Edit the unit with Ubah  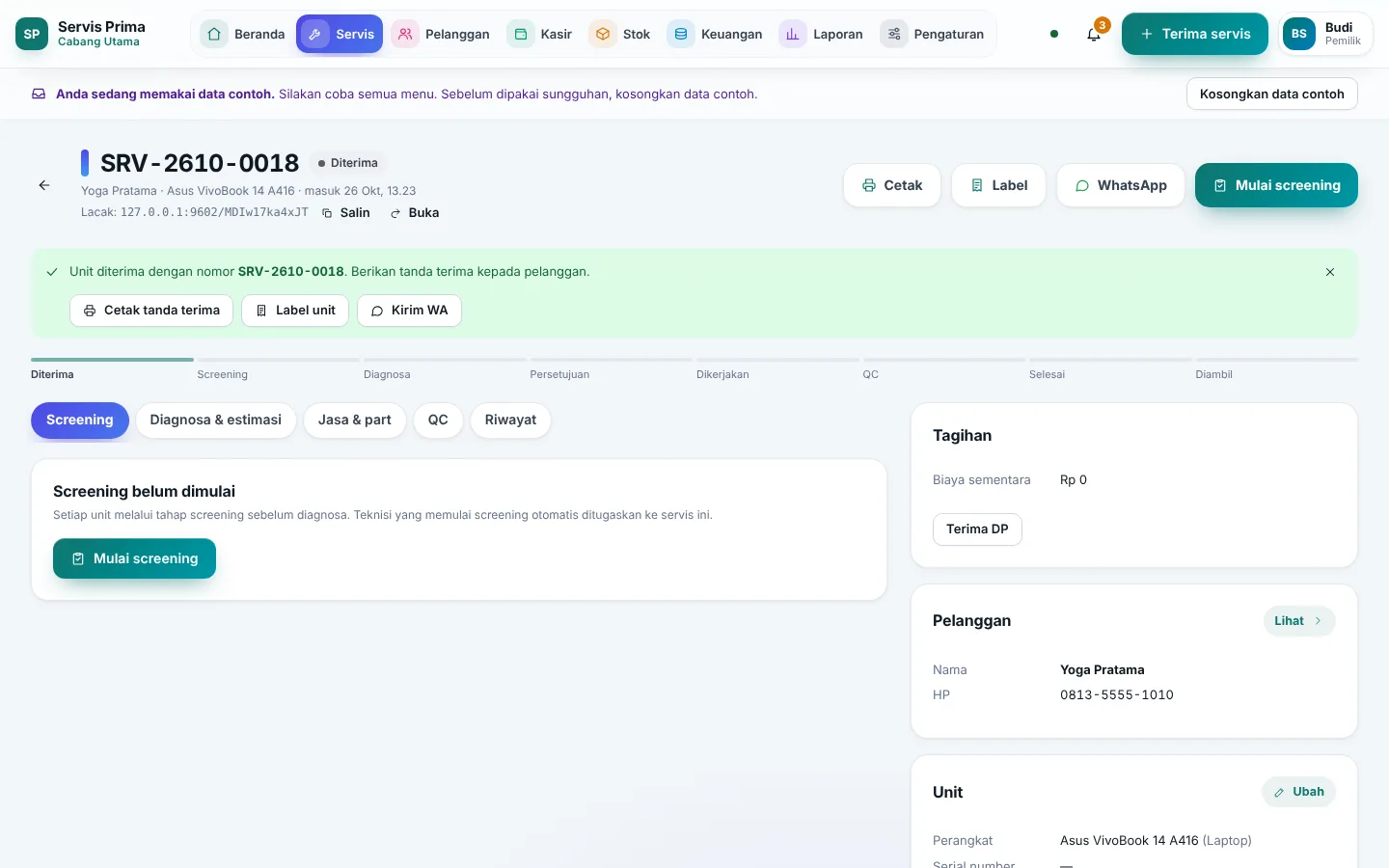point(1299,792)
